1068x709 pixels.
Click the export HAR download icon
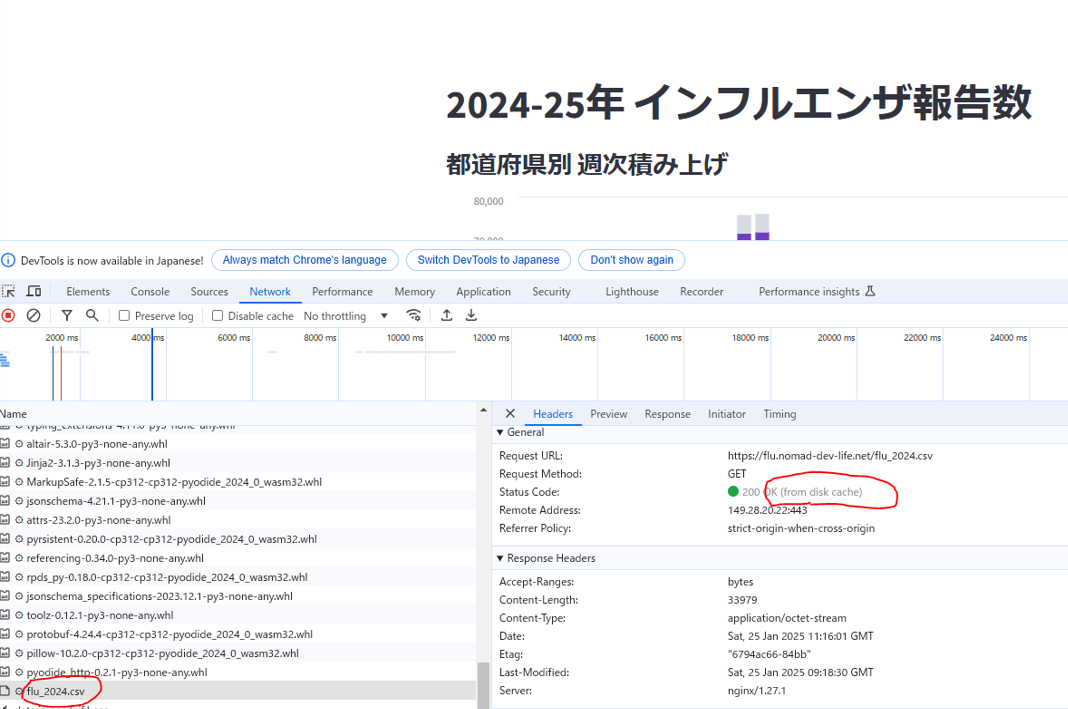[x=471, y=316]
